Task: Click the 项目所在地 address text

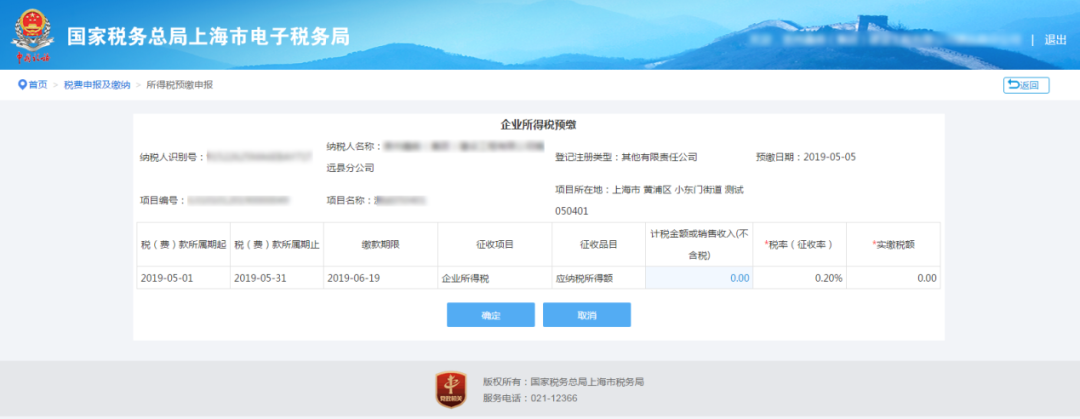Action: coord(649,200)
